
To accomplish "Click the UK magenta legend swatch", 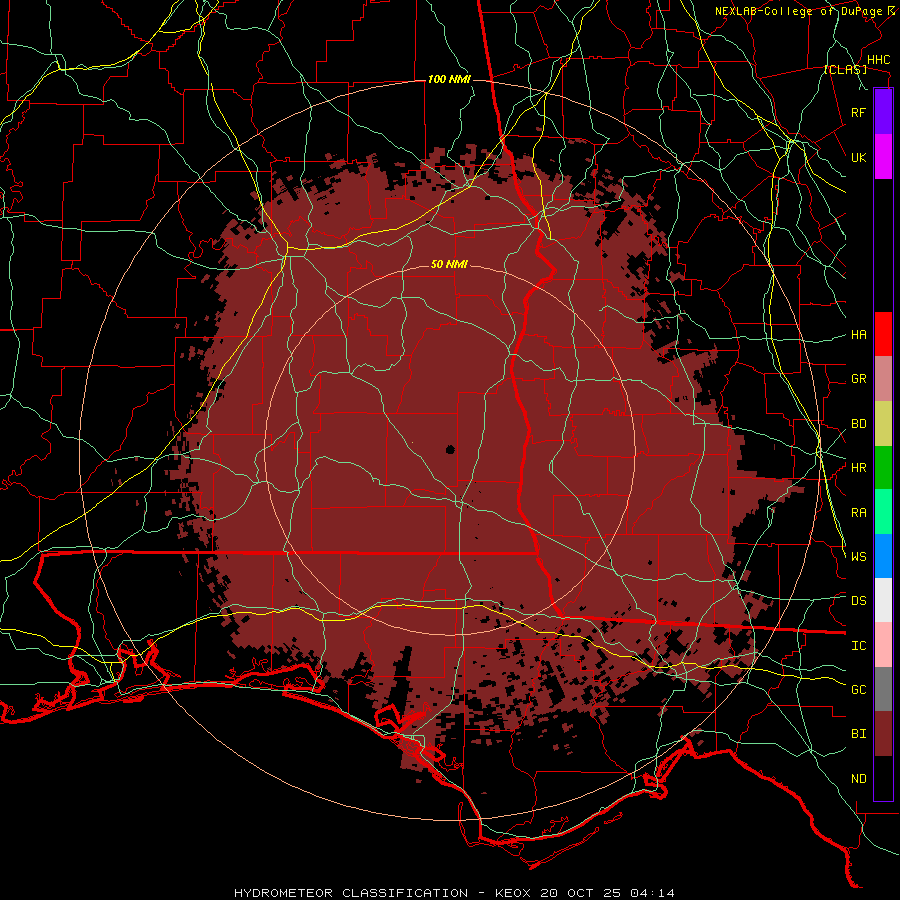I will [x=883, y=157].
